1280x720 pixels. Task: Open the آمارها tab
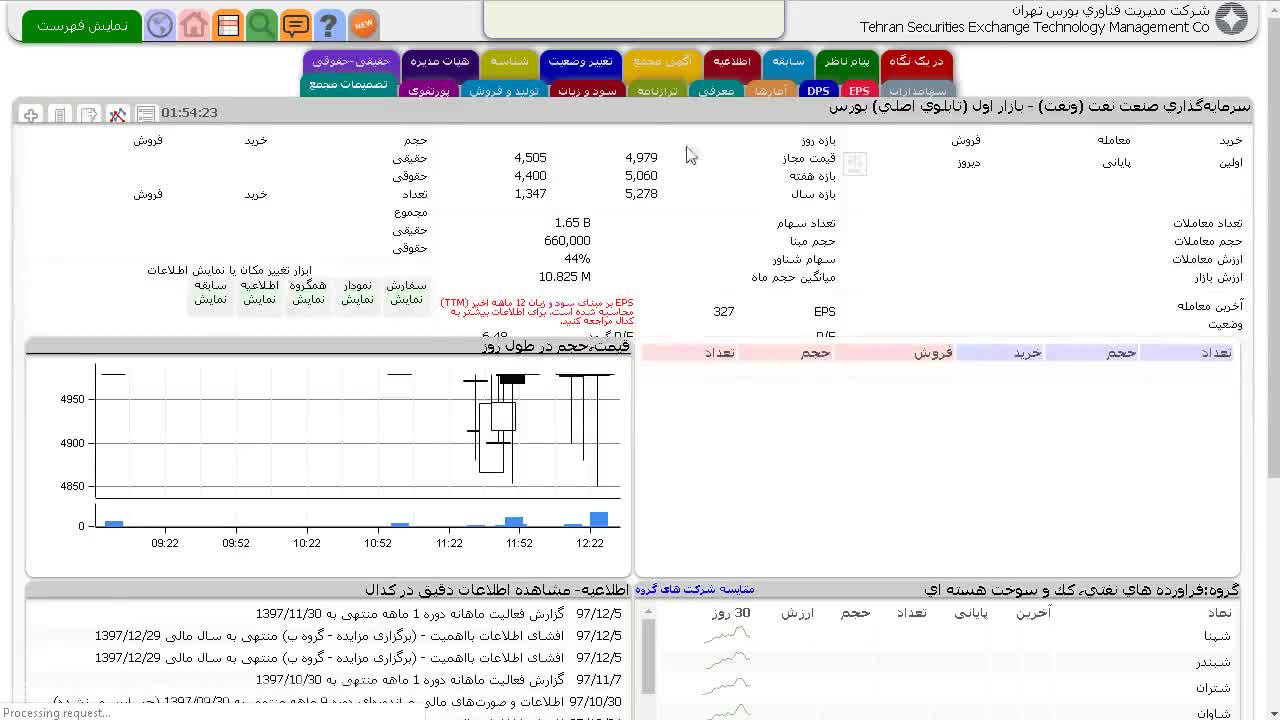coord(770,91)
